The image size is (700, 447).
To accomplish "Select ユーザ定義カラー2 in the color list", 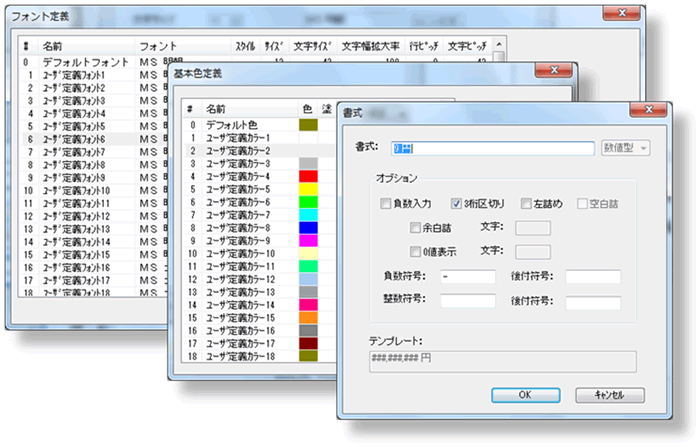I will [x=239, y=150].
